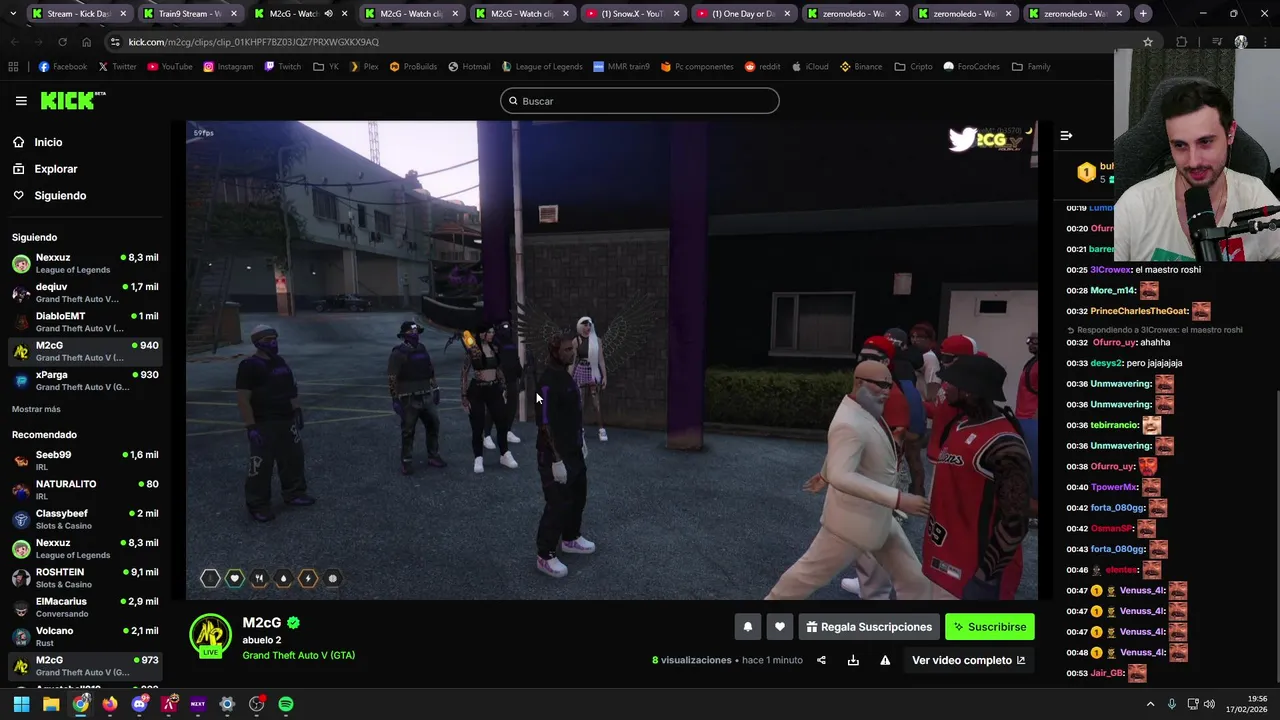Open the apps grid in bookmarks bar
The height and width of the screenshot is (720, 1280).
[13, 67]
